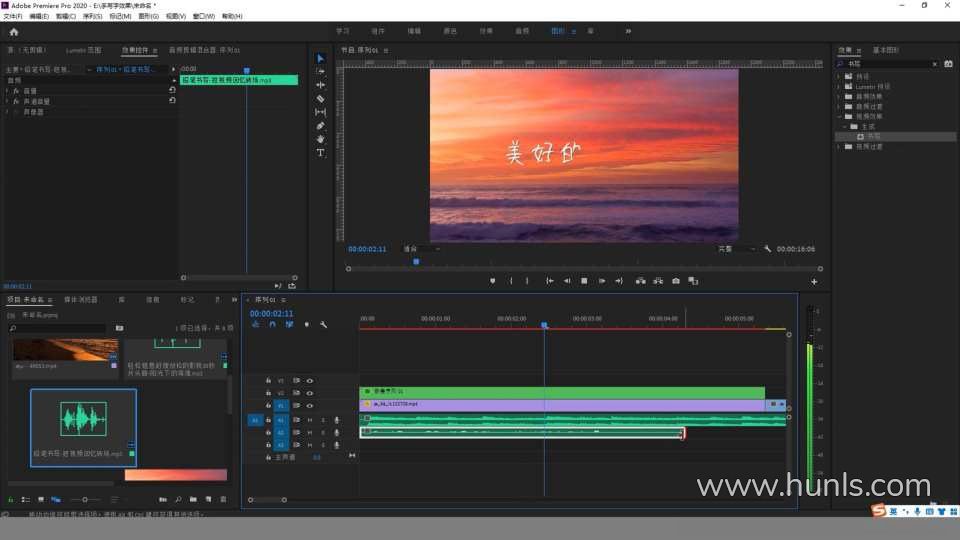The image size is (960, 540).
Task: Switch to the 基本图形 panel tab
Action: coord(886,49)
